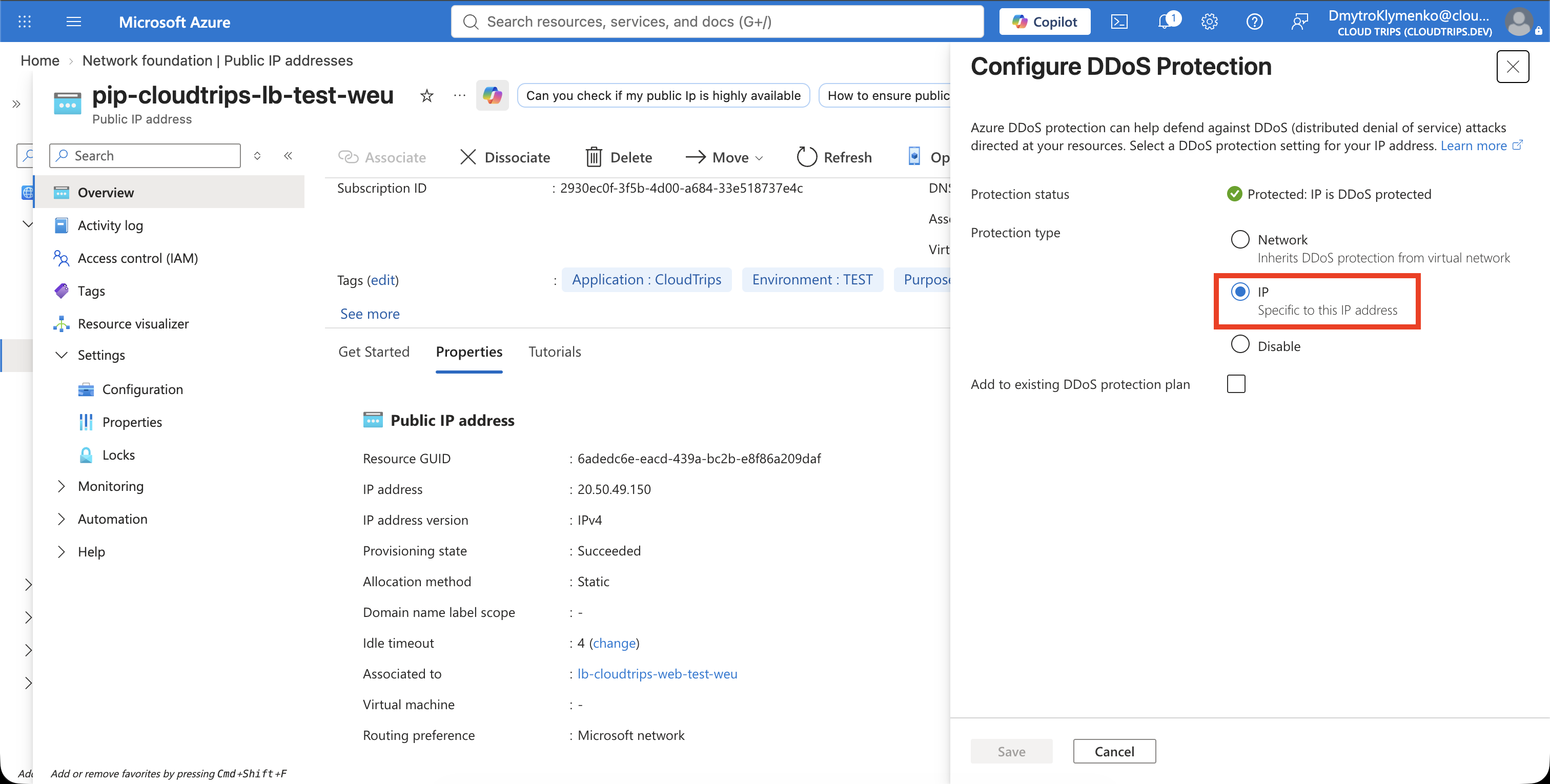Open Overview in resource menu
This screenshot has width=1550, height=784.
point(170,192)
